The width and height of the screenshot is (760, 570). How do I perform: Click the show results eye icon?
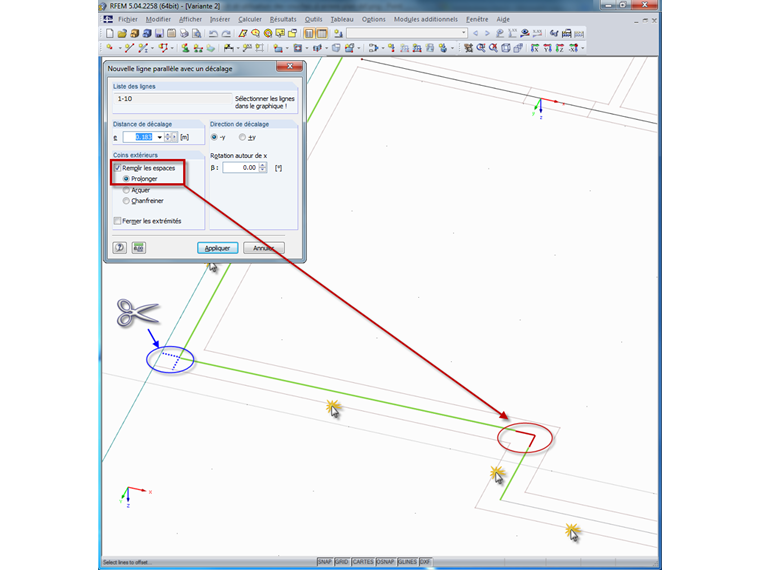tap(525, 33)
